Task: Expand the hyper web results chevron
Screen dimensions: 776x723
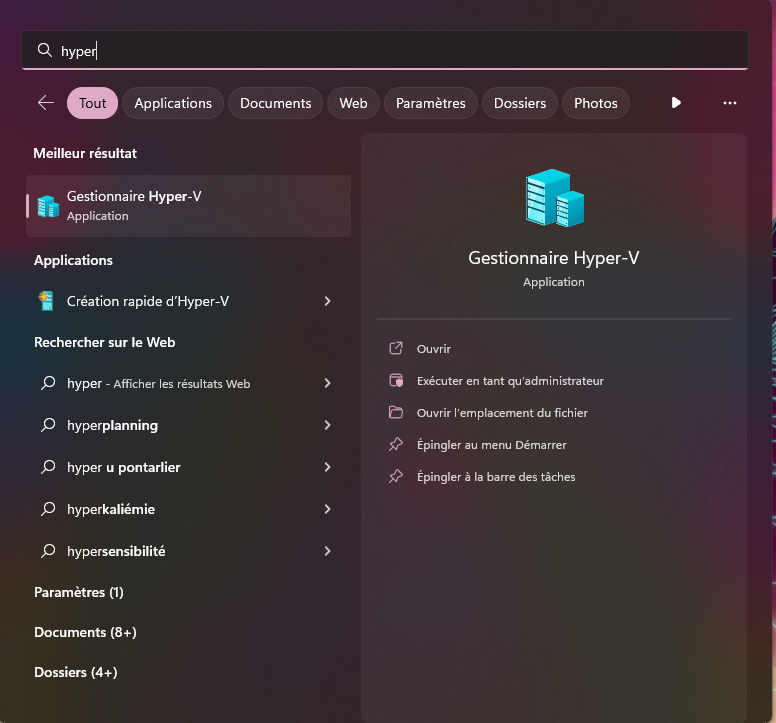Action: click(327, 383)
